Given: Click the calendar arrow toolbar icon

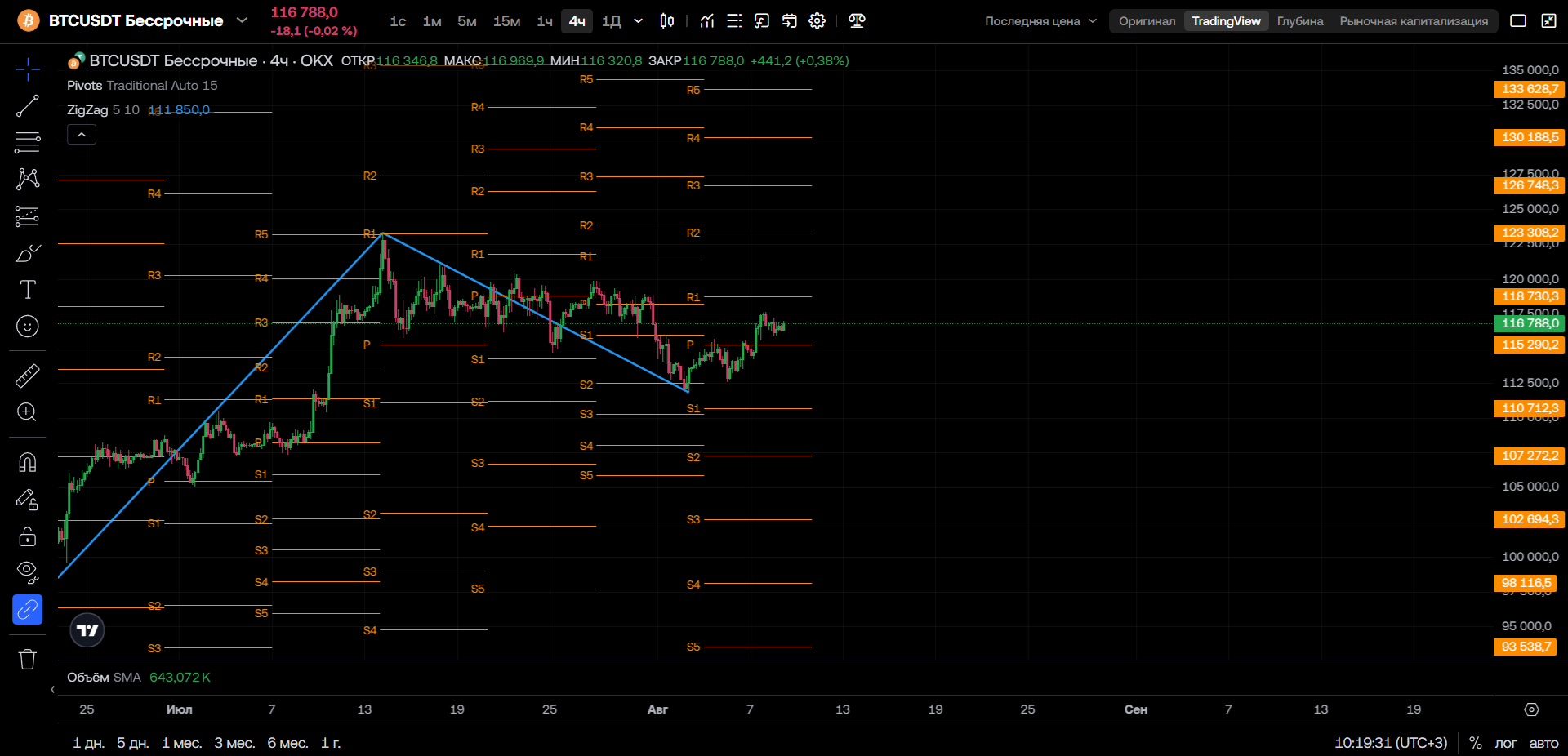Looking at the screenshot, I should 790,21.
